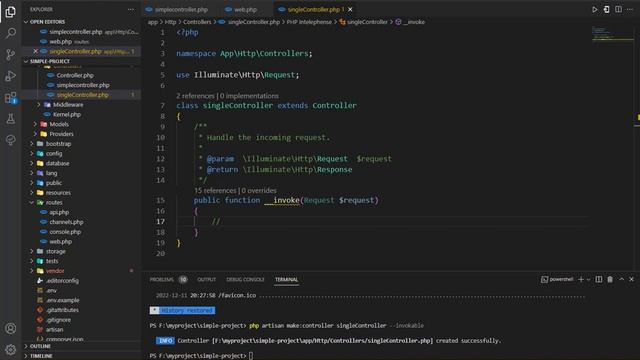Open Source Control view
Viewport: 640px width, 360px height.
[x=11, y=55]
